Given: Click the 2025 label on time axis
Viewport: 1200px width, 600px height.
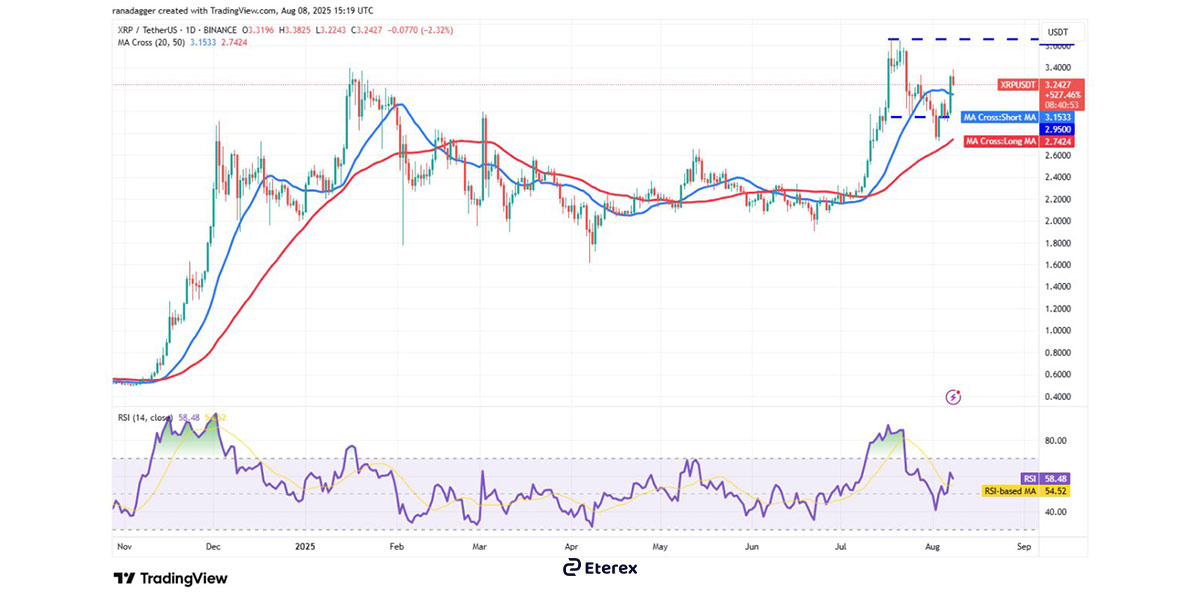Looking at the screenshot, I should tap(305, 548).
